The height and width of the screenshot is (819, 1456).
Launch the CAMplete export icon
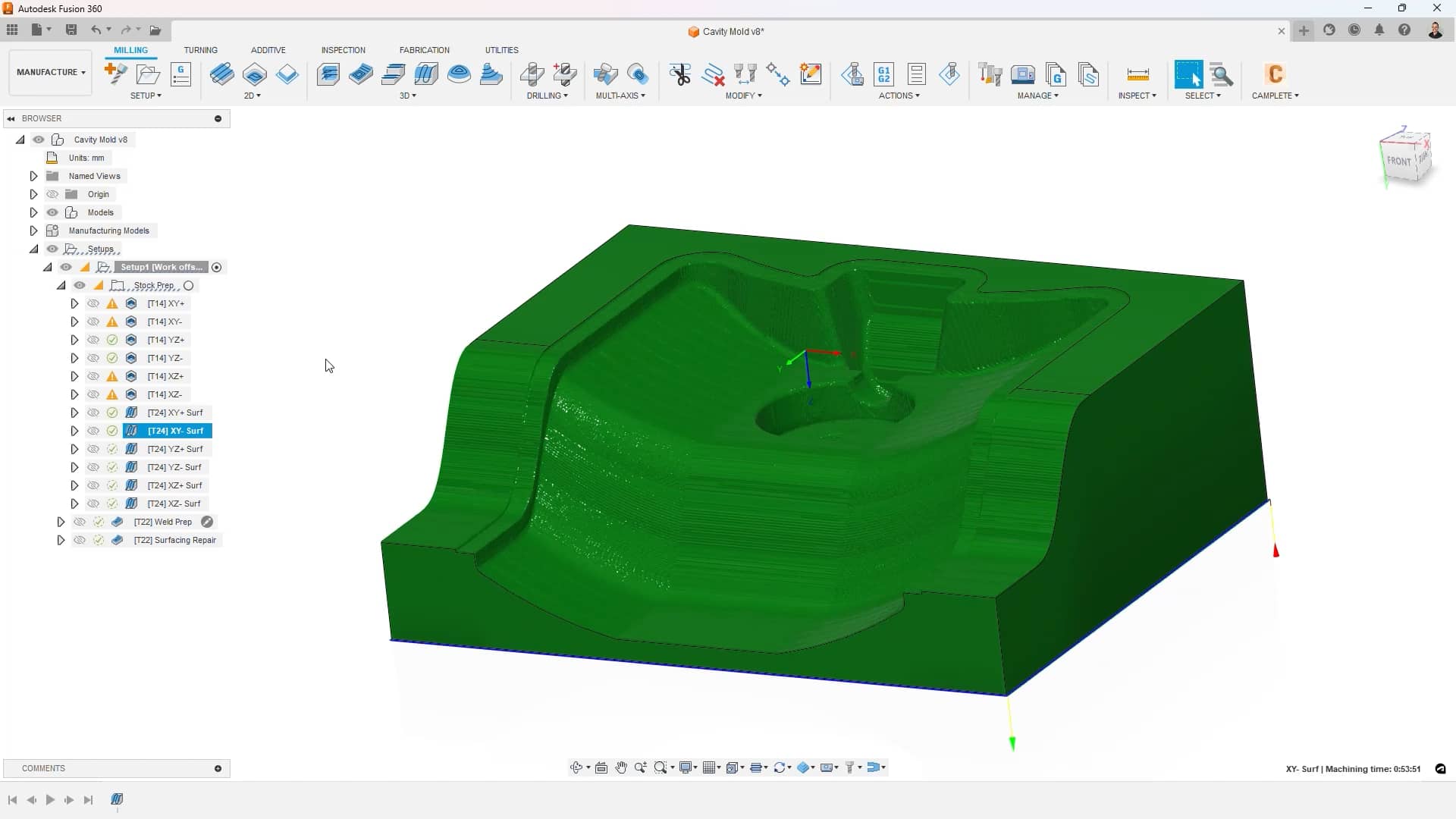click(1275, 75)
